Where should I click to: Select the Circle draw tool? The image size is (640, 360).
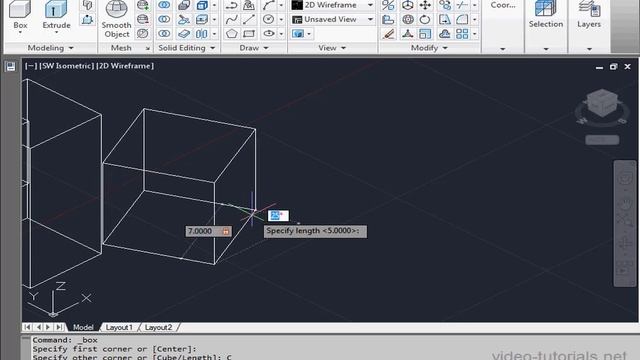pyautogui.click(x=268, y=19)
